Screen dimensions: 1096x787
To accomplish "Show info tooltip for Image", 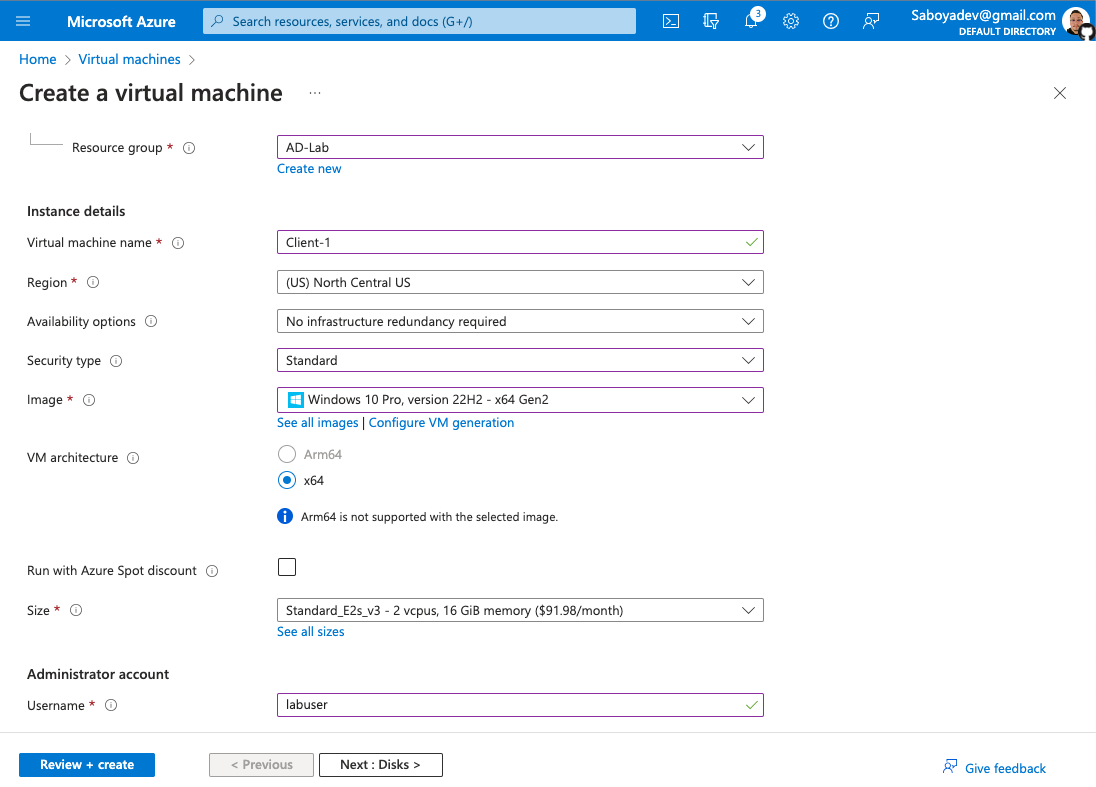I will click(89, 400).
